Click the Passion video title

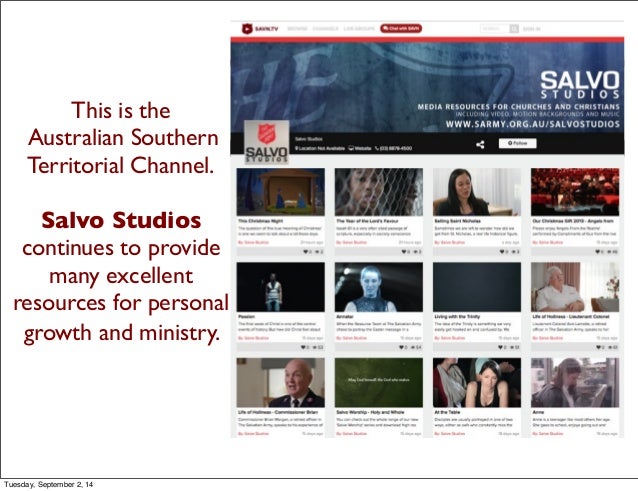(x=246, y=316)
